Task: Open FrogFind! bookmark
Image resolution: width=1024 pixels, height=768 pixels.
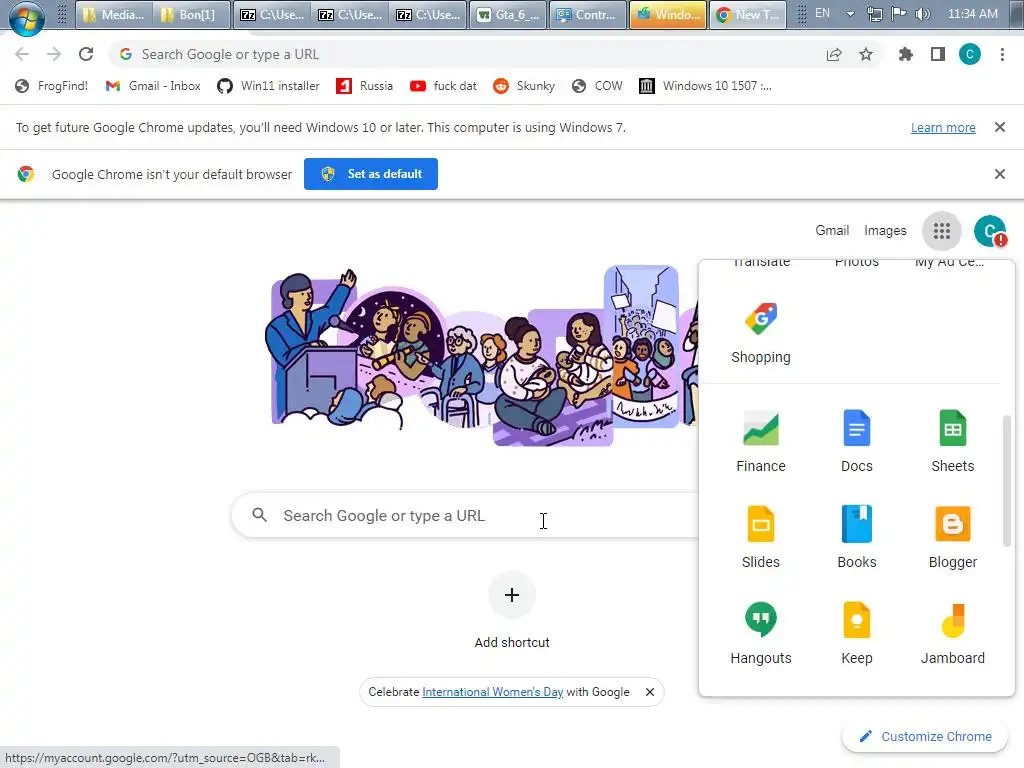Action: coord(51,86)
